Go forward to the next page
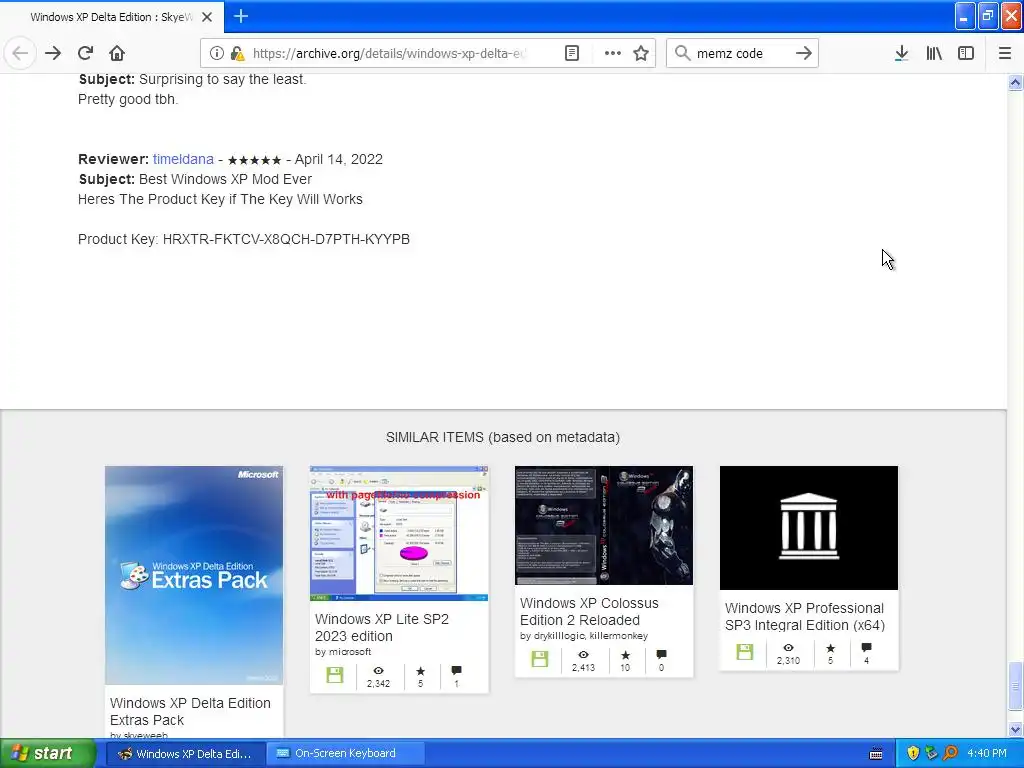Viewport: 1024px width, 768px height. point(53,53)
